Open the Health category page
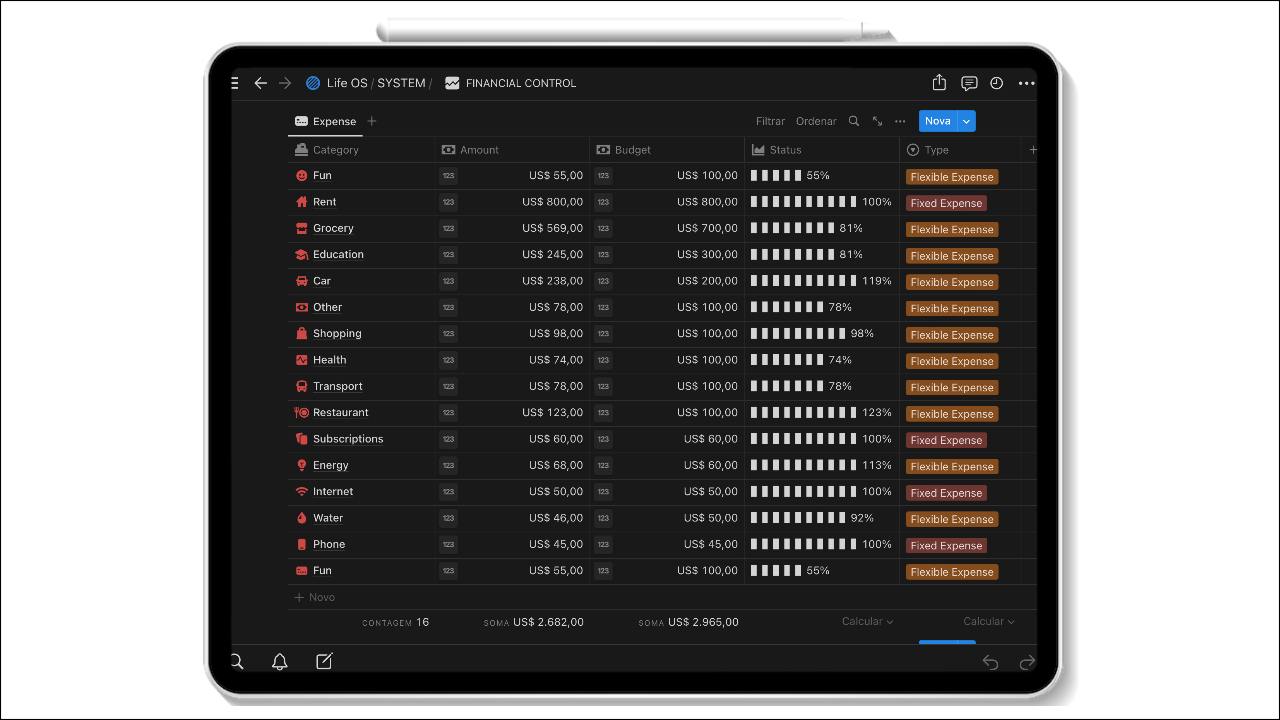Image resolution: width=1280 pixels, height=720 pixels. (330, 360)
